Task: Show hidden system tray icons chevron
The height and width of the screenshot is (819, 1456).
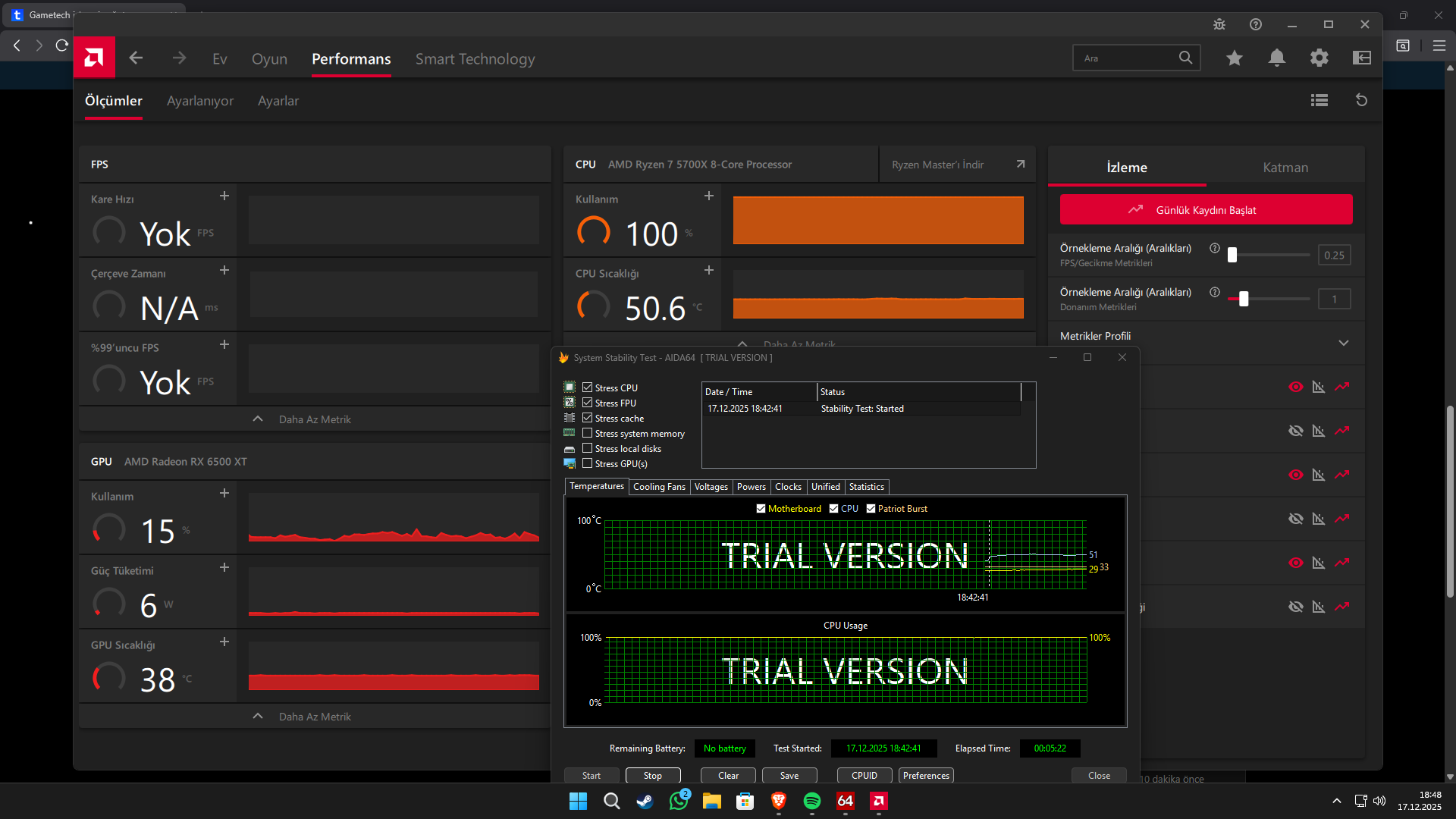Action: [x=1336, y=801]
